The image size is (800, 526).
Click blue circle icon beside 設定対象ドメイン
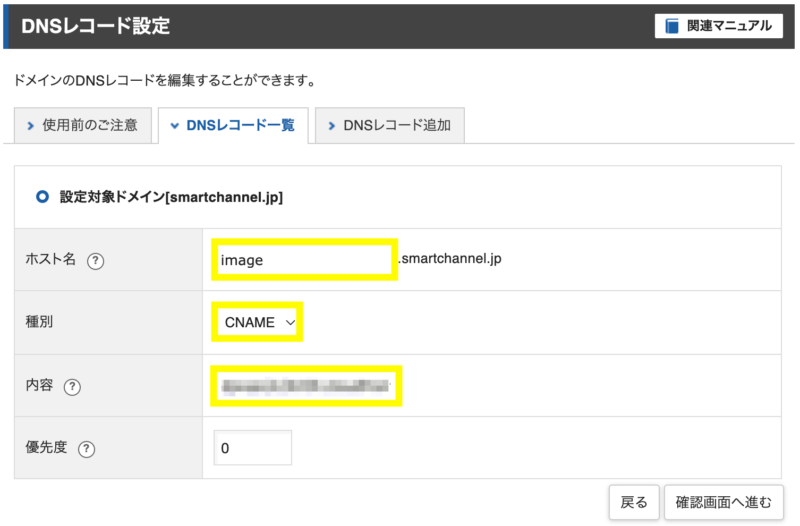pyautogui.click(x=42, y=196)
